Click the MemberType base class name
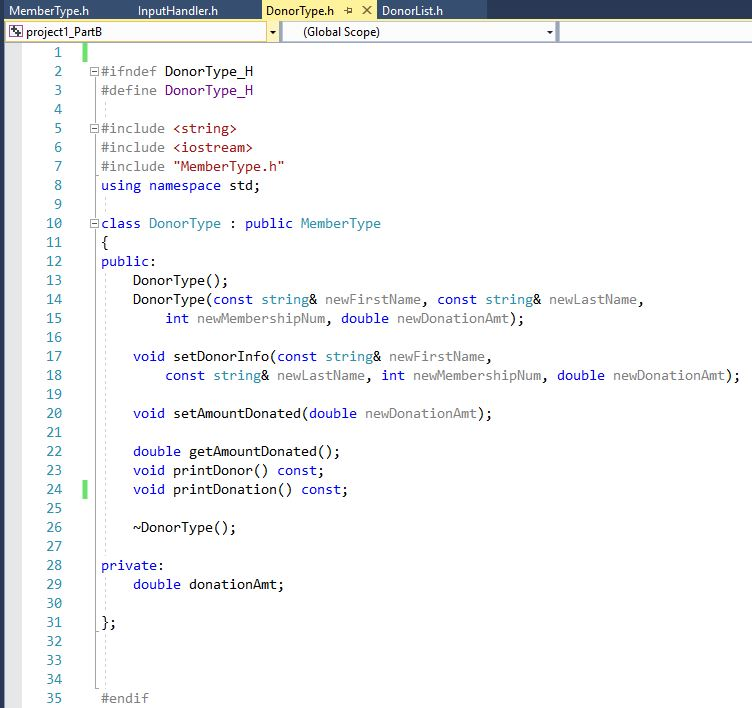Screen dimensions: 752x708 [x=341, y=223]
